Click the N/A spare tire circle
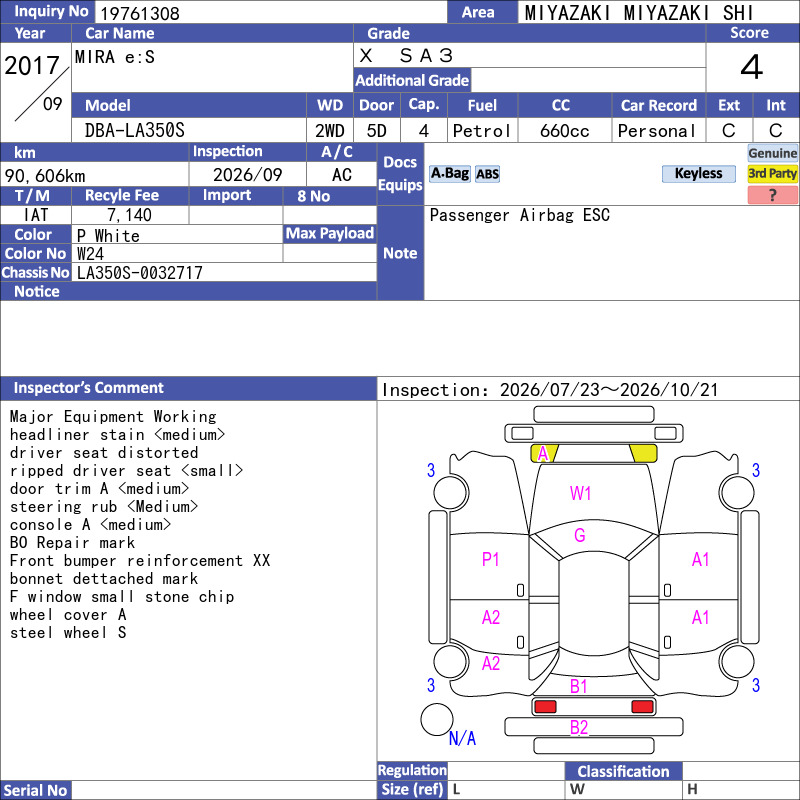The height and width of the screenshot is (800, 800). pyautogui.click(x=437, y=719)
